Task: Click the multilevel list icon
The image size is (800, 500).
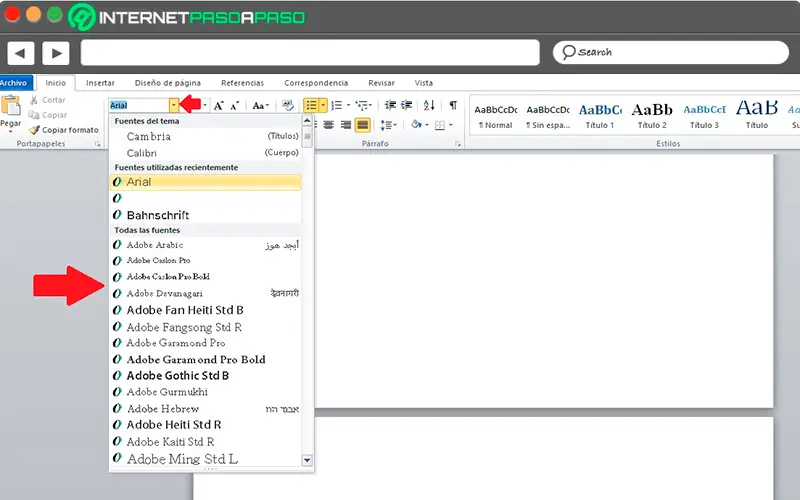Action: point(362,105)
